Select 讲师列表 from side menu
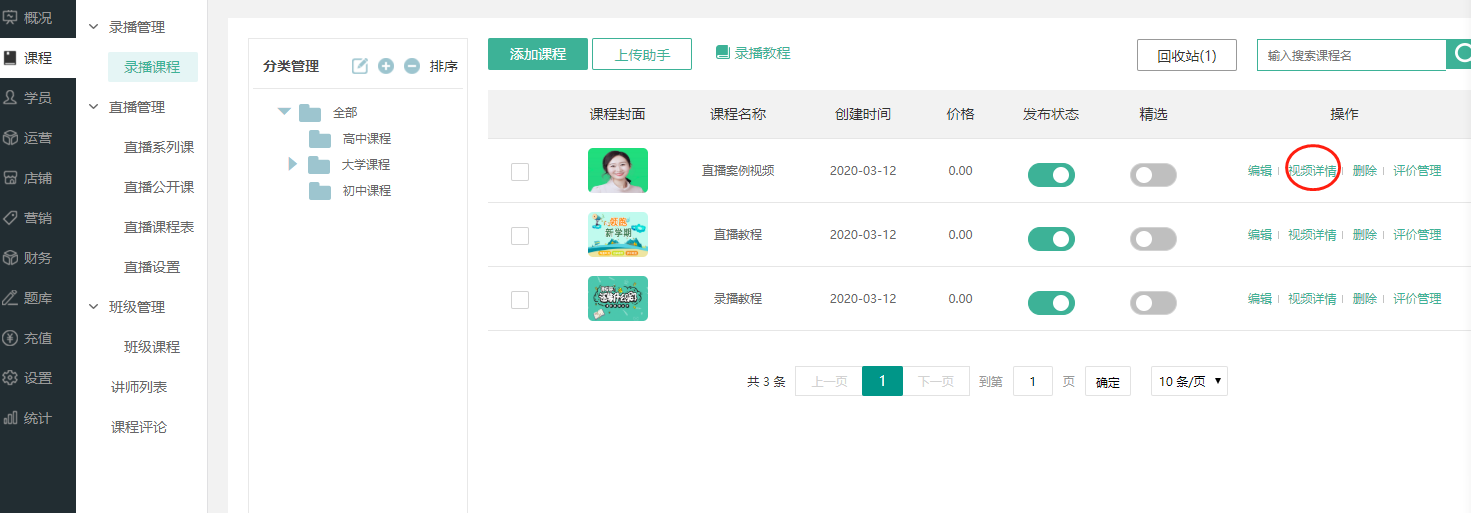1471x513 pixels. (139, 387)
